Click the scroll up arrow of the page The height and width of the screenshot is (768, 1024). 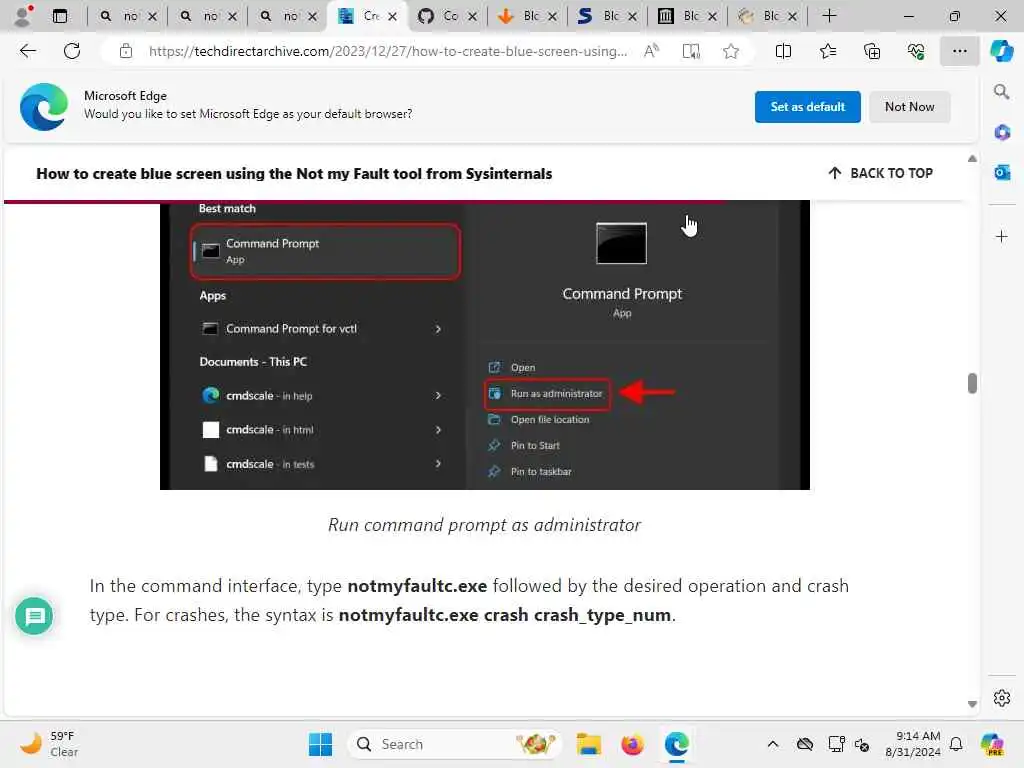(972, 159)
